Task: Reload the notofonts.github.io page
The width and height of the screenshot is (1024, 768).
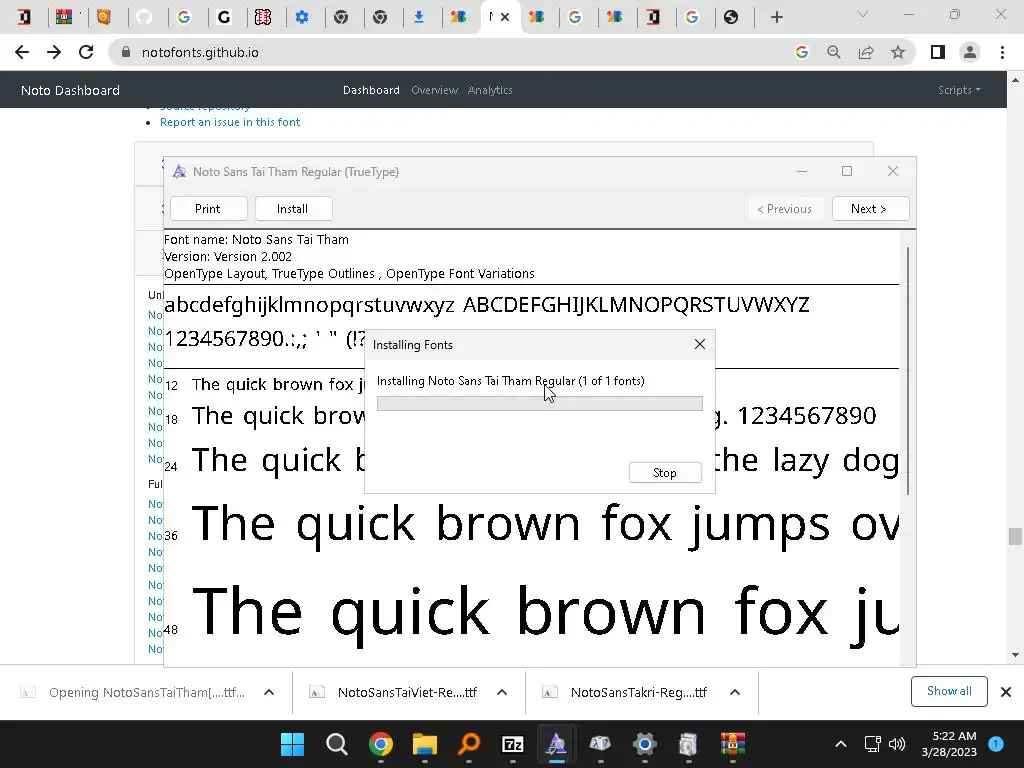Action: (86, 52)
